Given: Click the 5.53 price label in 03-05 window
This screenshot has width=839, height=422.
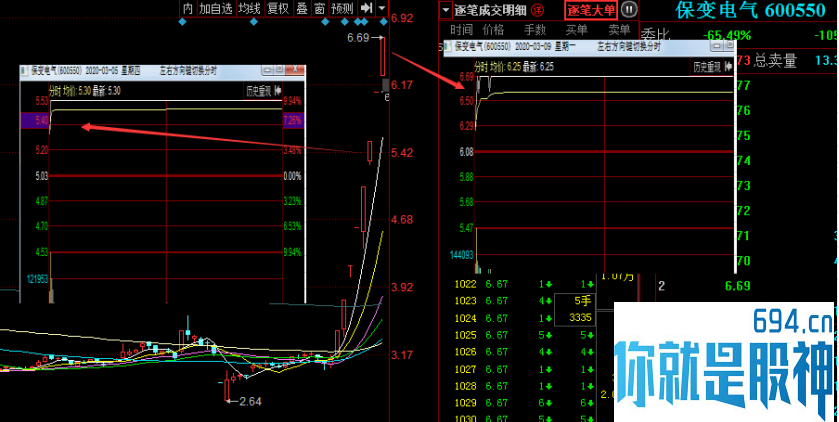Looking at the screenshot, I should coord(42,101).
